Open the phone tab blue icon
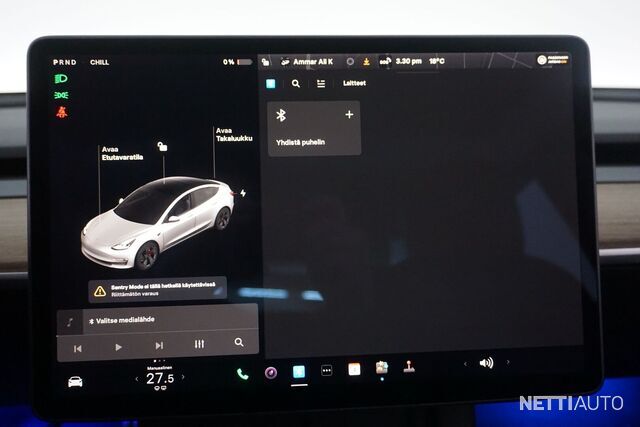Image resolution: width=640 pixels, height=427 pixels. coord(271,84)
